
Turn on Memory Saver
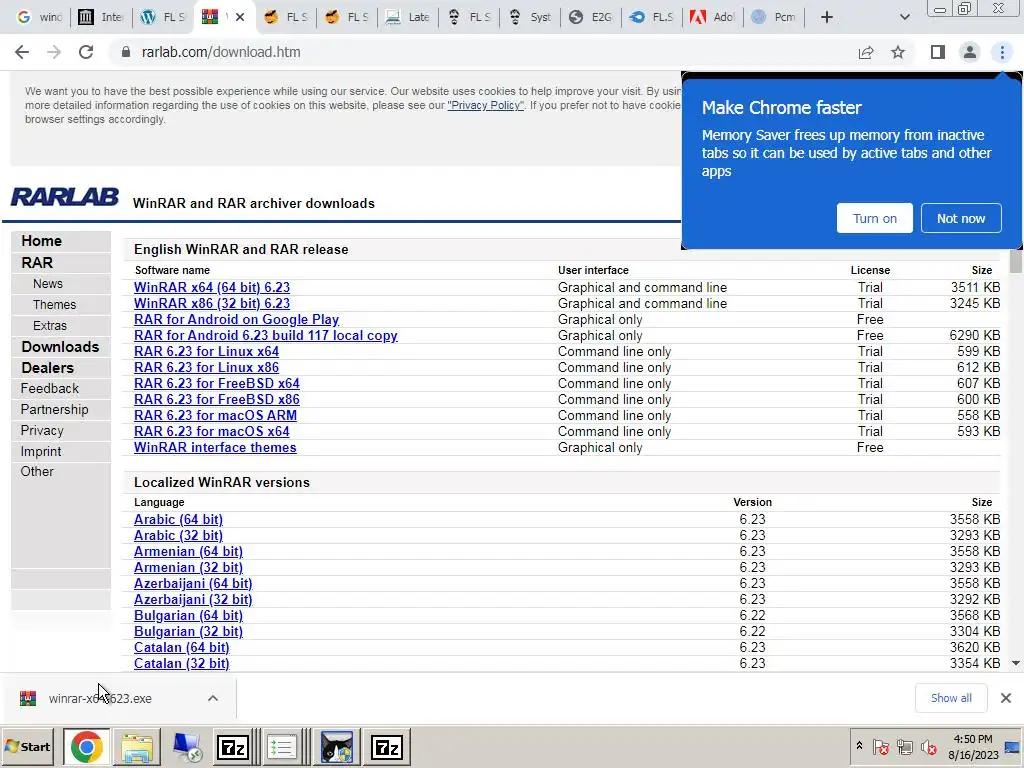874,218
